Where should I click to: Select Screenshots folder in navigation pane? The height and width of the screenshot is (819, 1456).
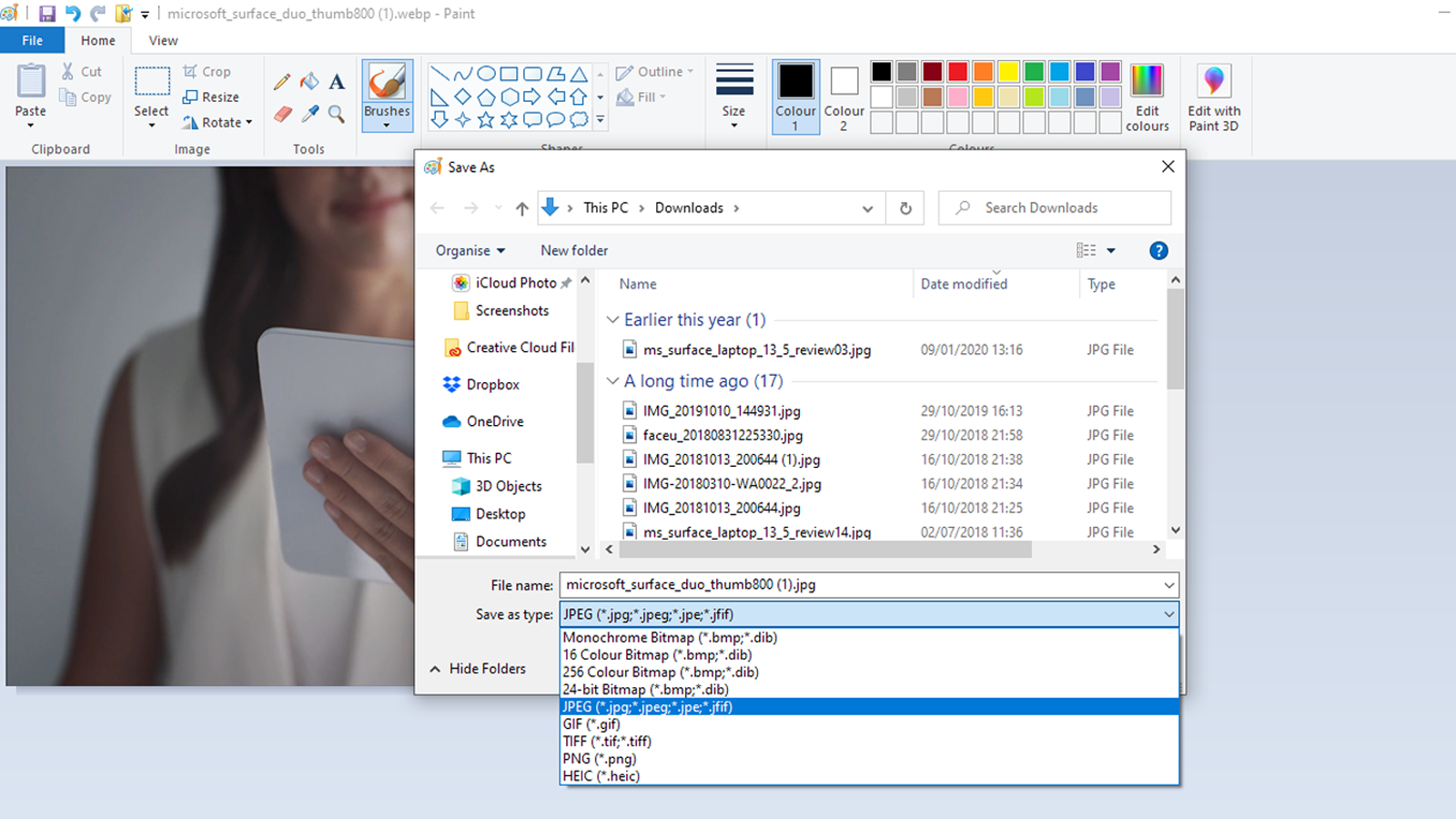(x=501, y=311)
